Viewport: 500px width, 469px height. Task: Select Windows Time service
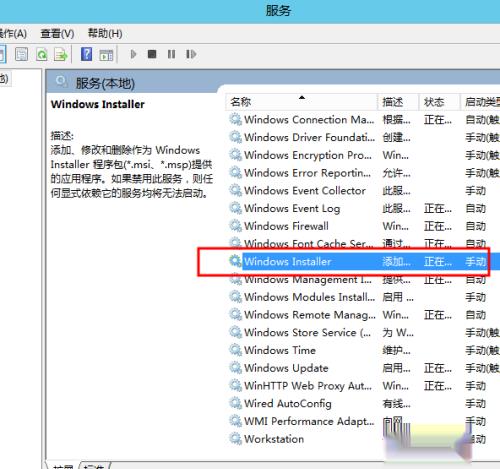pos(364,350)
